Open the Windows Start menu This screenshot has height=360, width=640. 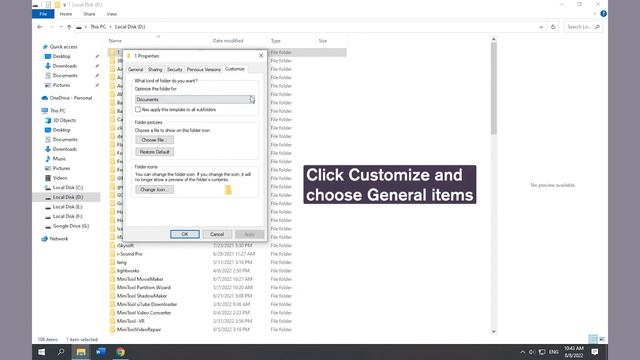(42, 352)
